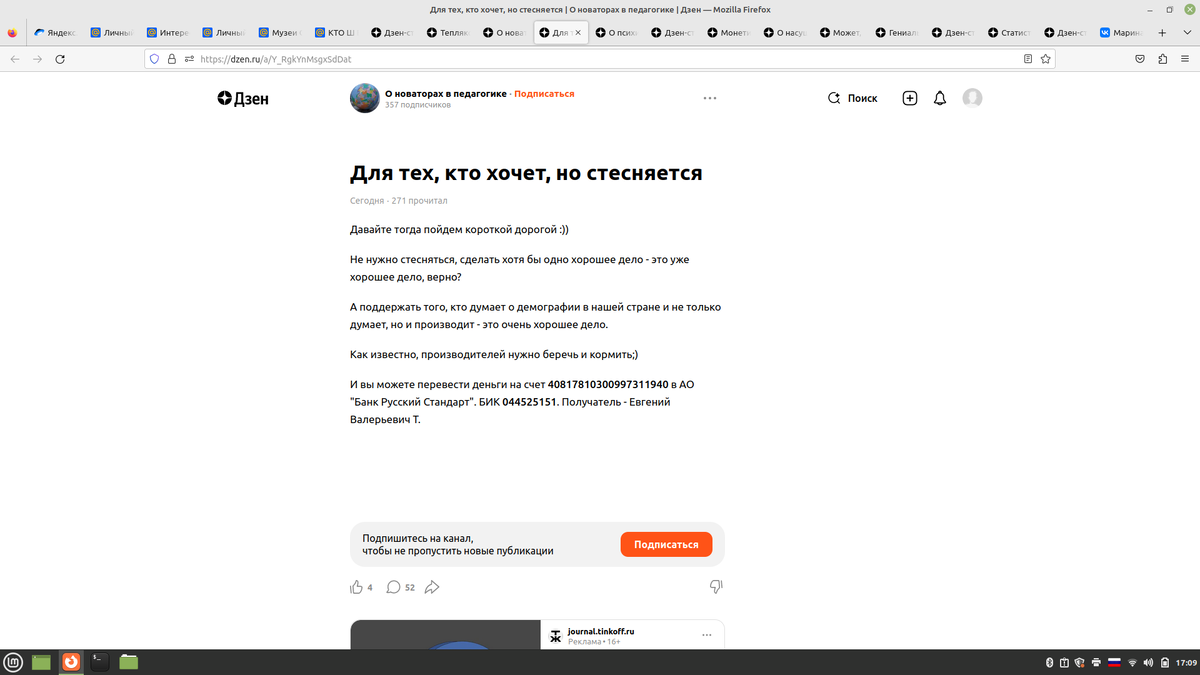Click the printer tray icon
Viewport: 1200px width, 675px height.
1097,662
